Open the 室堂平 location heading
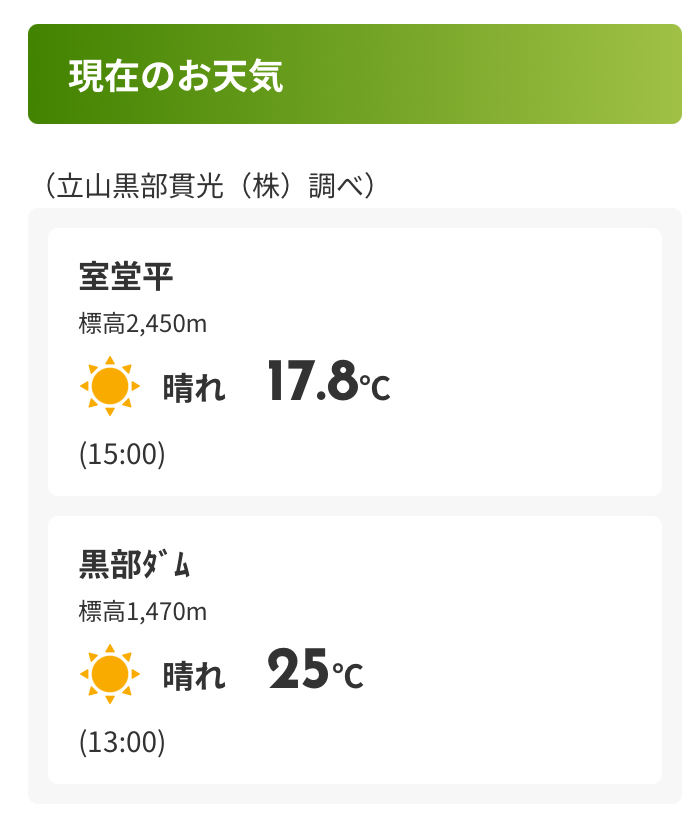 (x=126, y=277)
